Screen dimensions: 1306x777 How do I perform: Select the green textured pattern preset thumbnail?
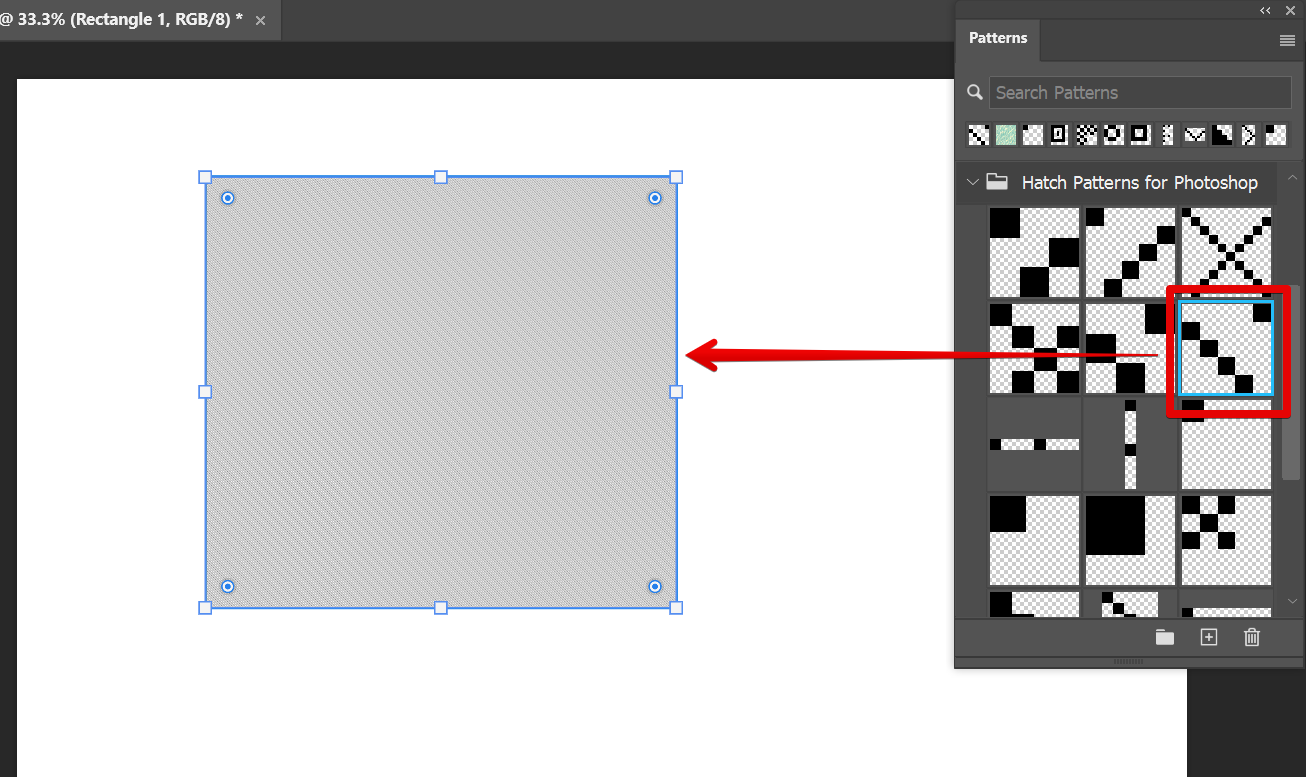(x=1004, y=134)
